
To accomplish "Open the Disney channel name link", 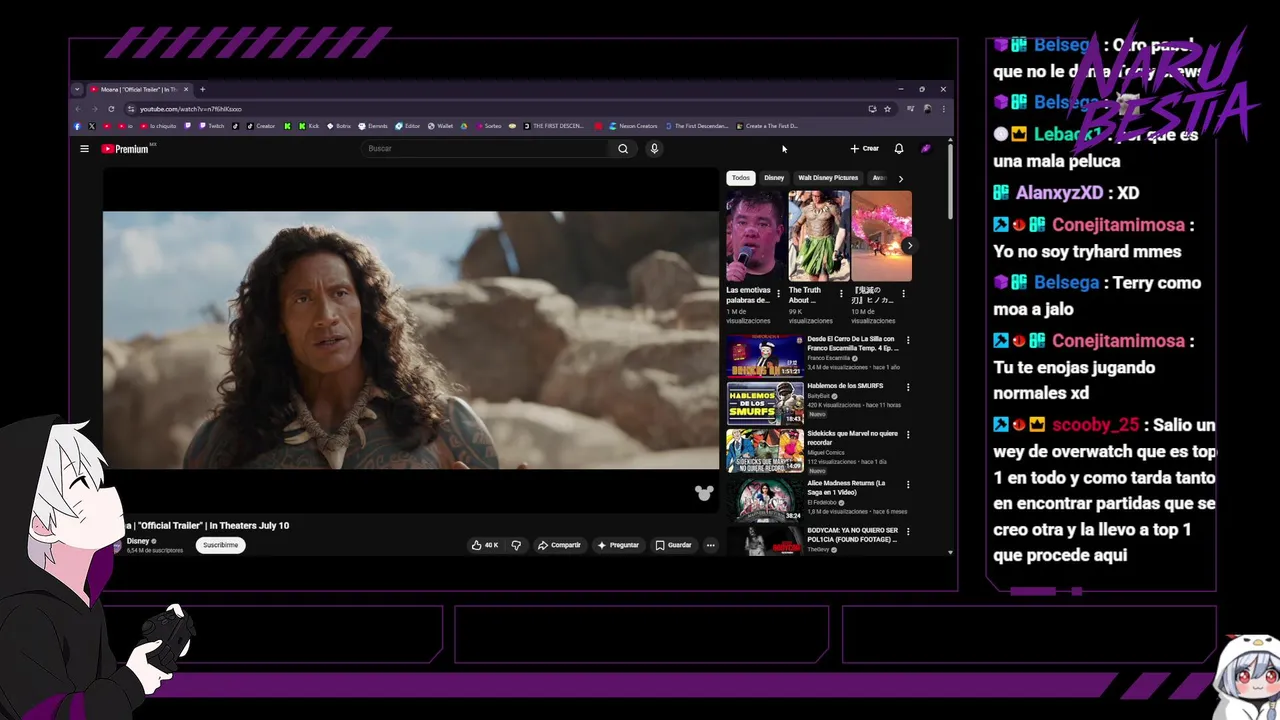I will coord(138,541).
